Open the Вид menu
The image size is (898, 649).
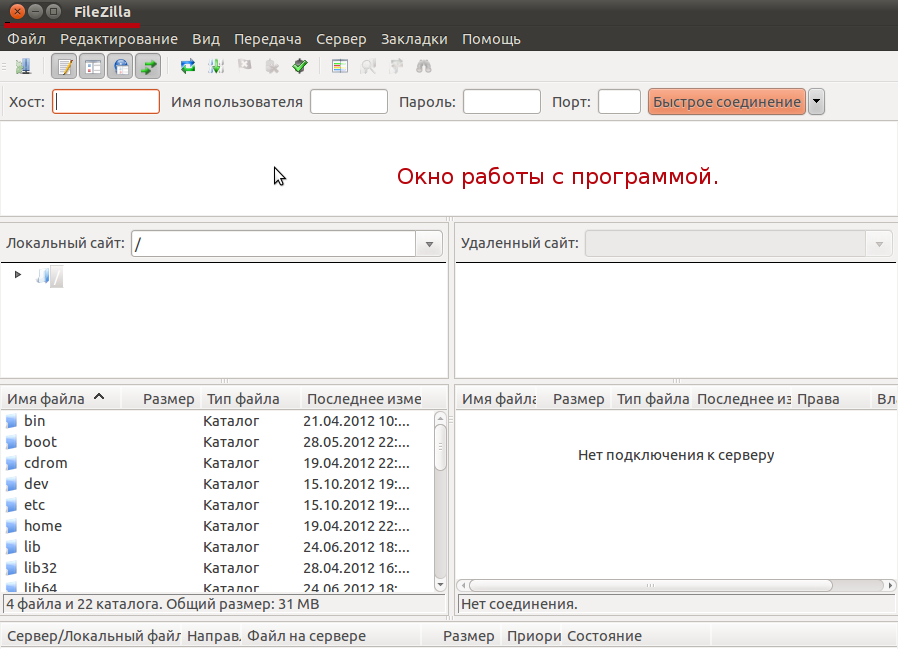click(x=206, y=39)
